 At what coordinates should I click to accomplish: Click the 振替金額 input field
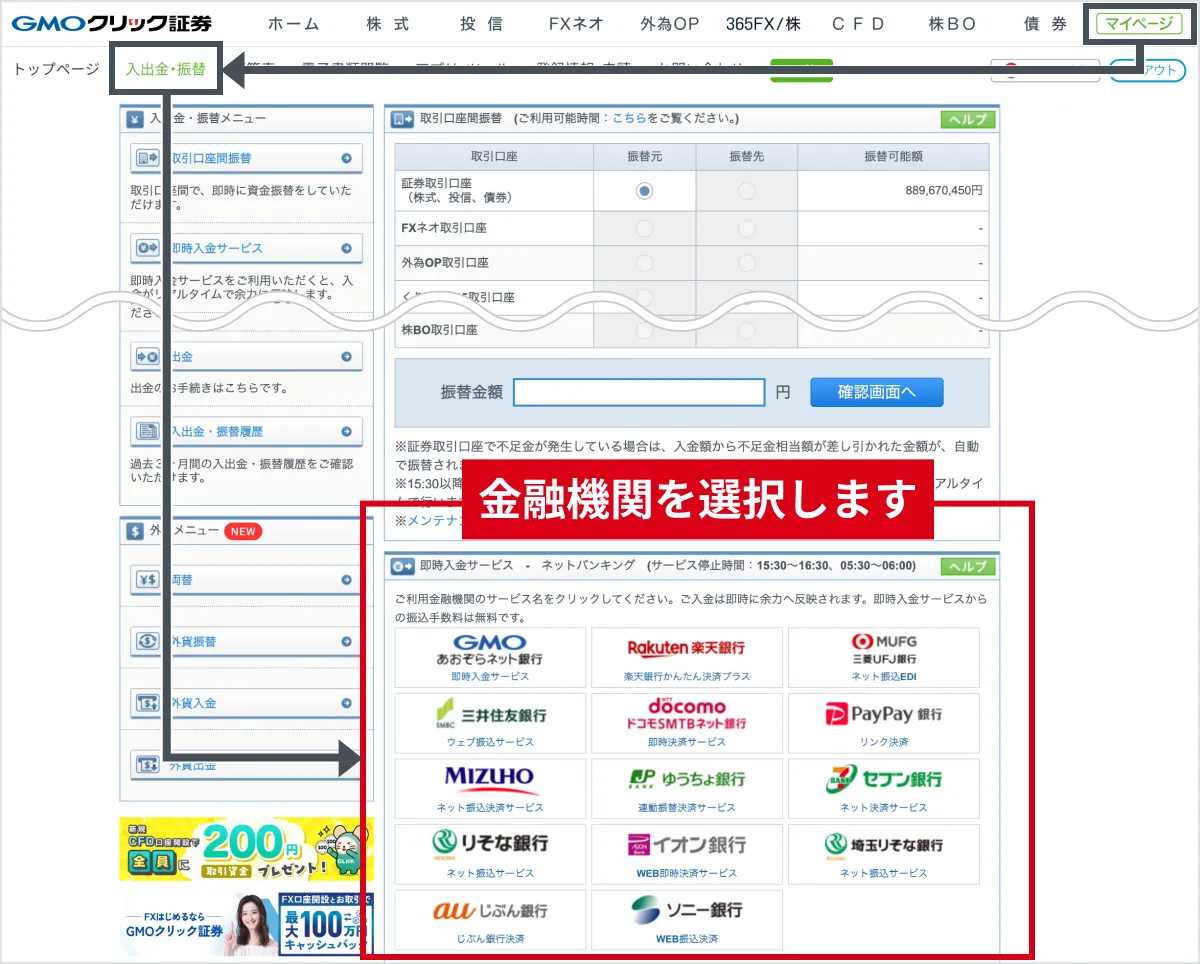pos(640,392)
